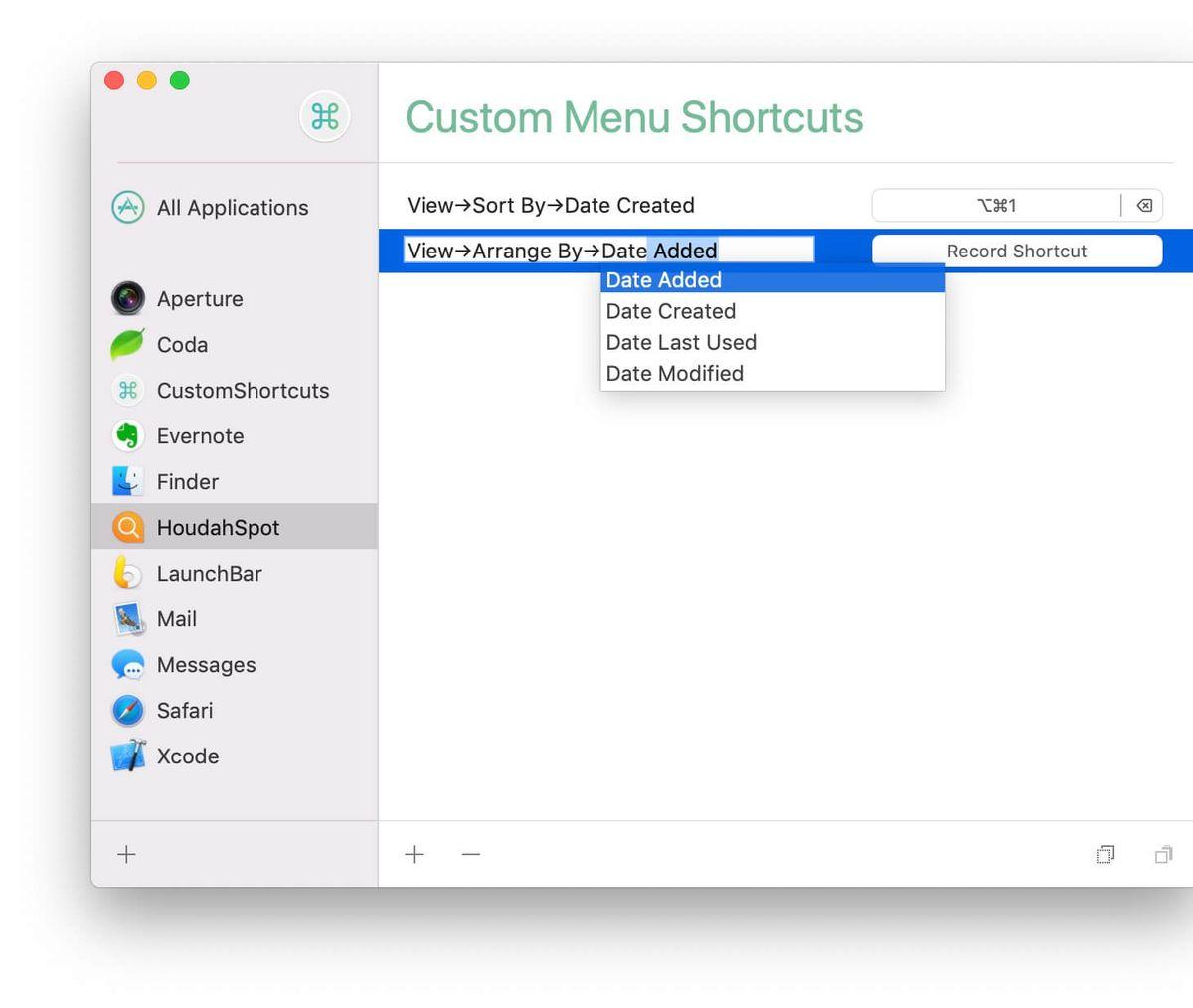Select Messages in the sidebar
This screenshot has width=1193, height=1008.
pos(234,664)
